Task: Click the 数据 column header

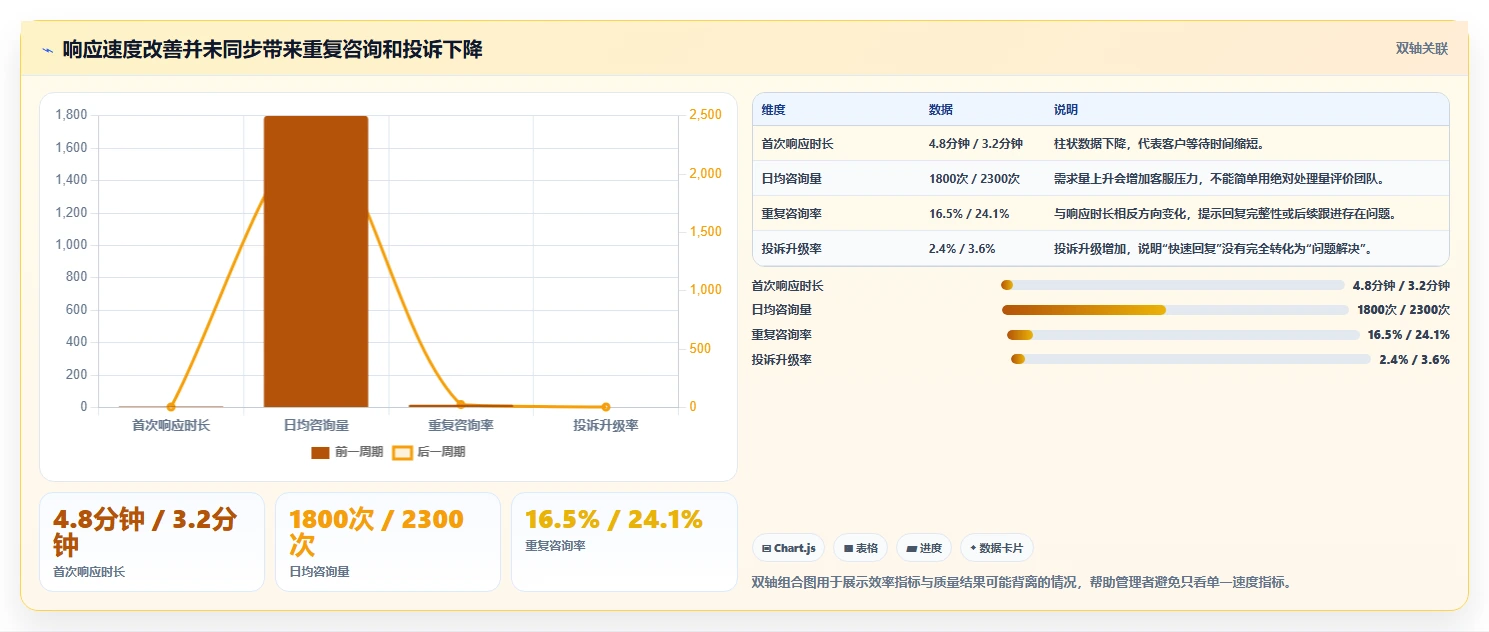Action: (x=941, y=110)
